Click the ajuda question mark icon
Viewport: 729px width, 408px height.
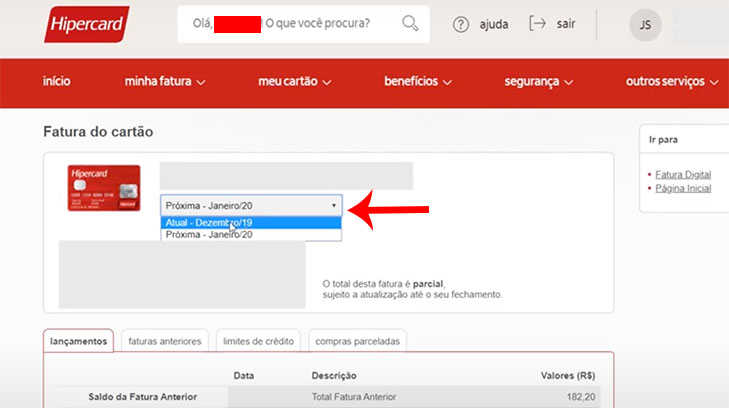click(x=460, y=24)
